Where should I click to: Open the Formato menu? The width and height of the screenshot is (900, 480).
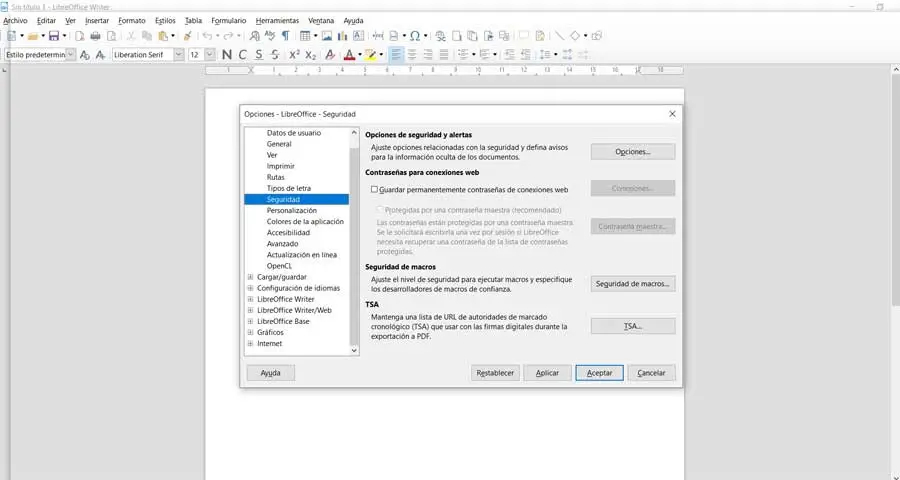click(132, 21)
